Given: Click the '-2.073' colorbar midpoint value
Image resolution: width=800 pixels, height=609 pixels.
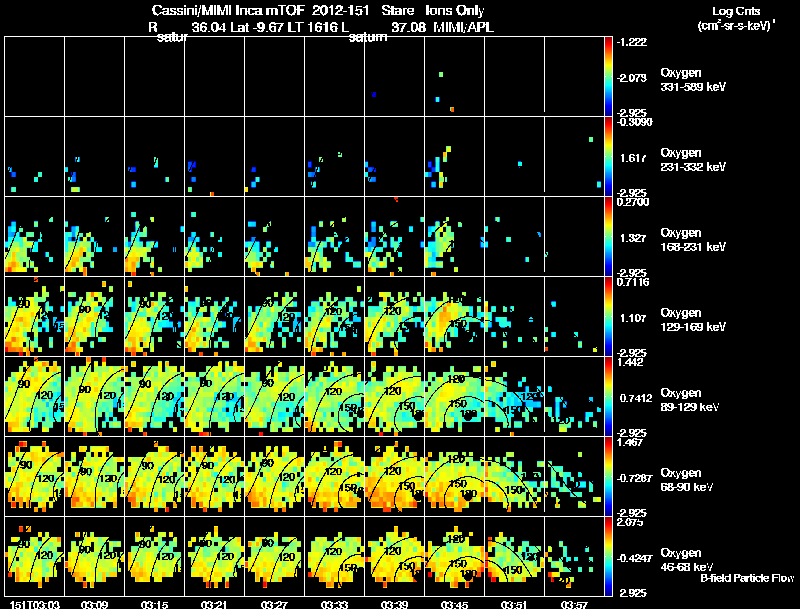Looking at the screenshot, I should tap(632, 78).
